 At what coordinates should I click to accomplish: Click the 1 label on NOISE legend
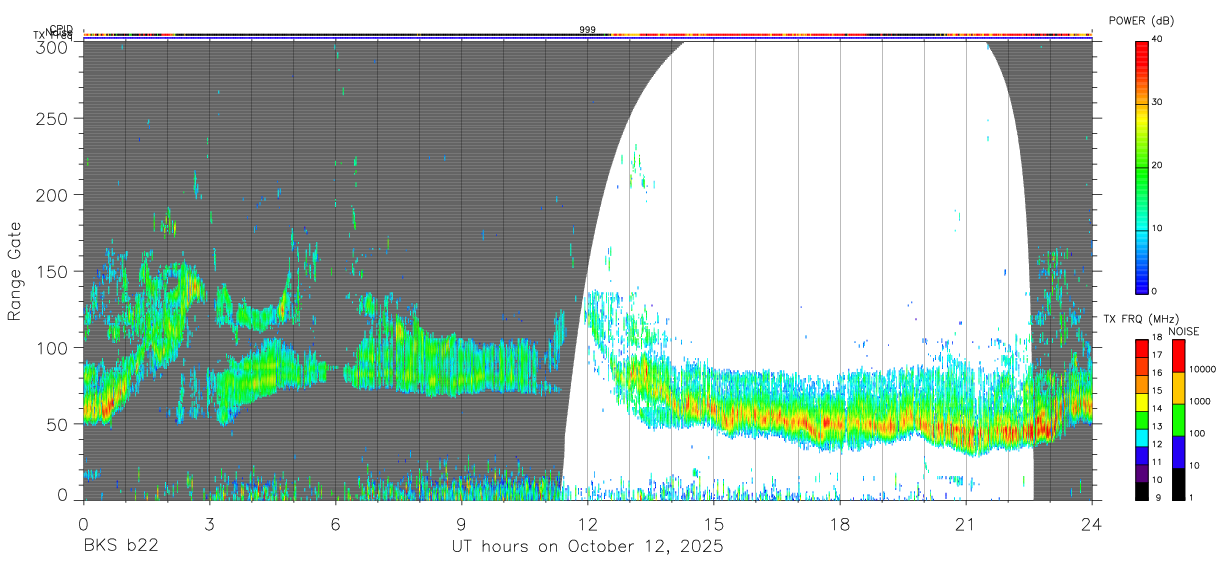1192,497
